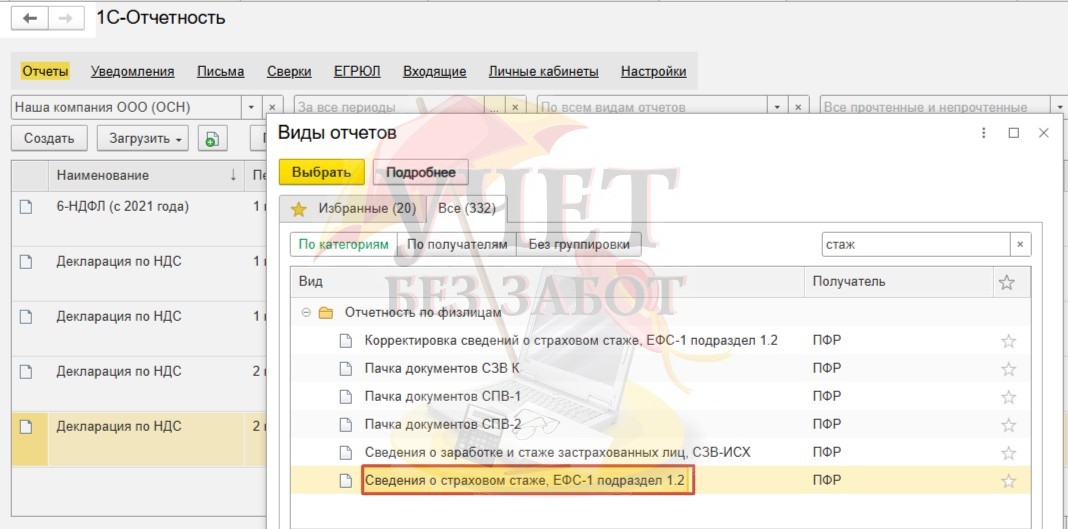Image resolution: width=1068 pixels, height=529 pixels.
Task: Star the СЗВ-ИСХ report row
Action: 1009,453
